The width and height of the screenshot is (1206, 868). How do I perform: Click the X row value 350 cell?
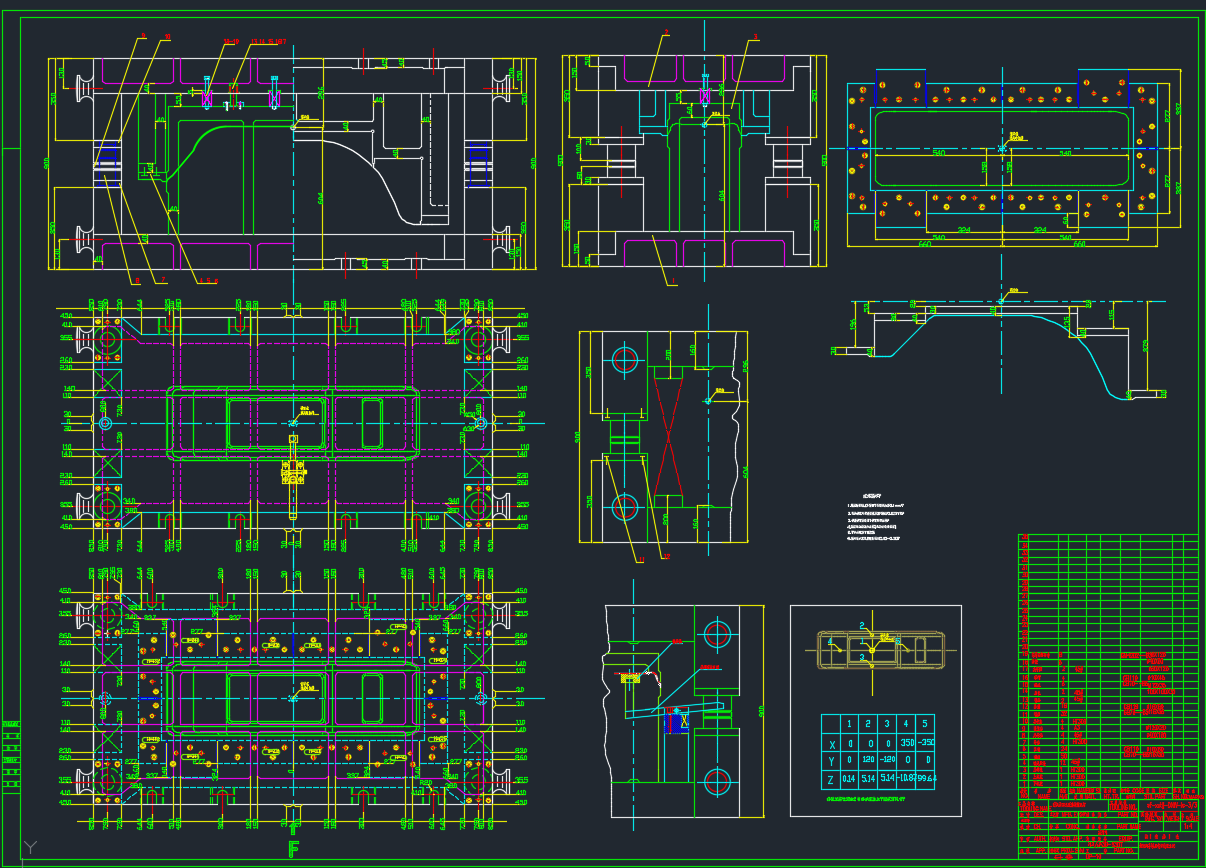coord(905,743)
